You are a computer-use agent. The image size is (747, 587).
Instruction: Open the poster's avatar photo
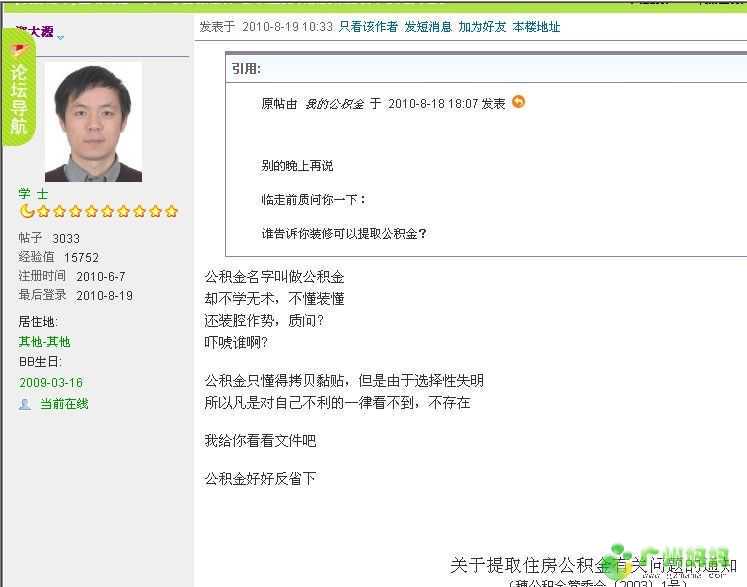coord(93,122)
